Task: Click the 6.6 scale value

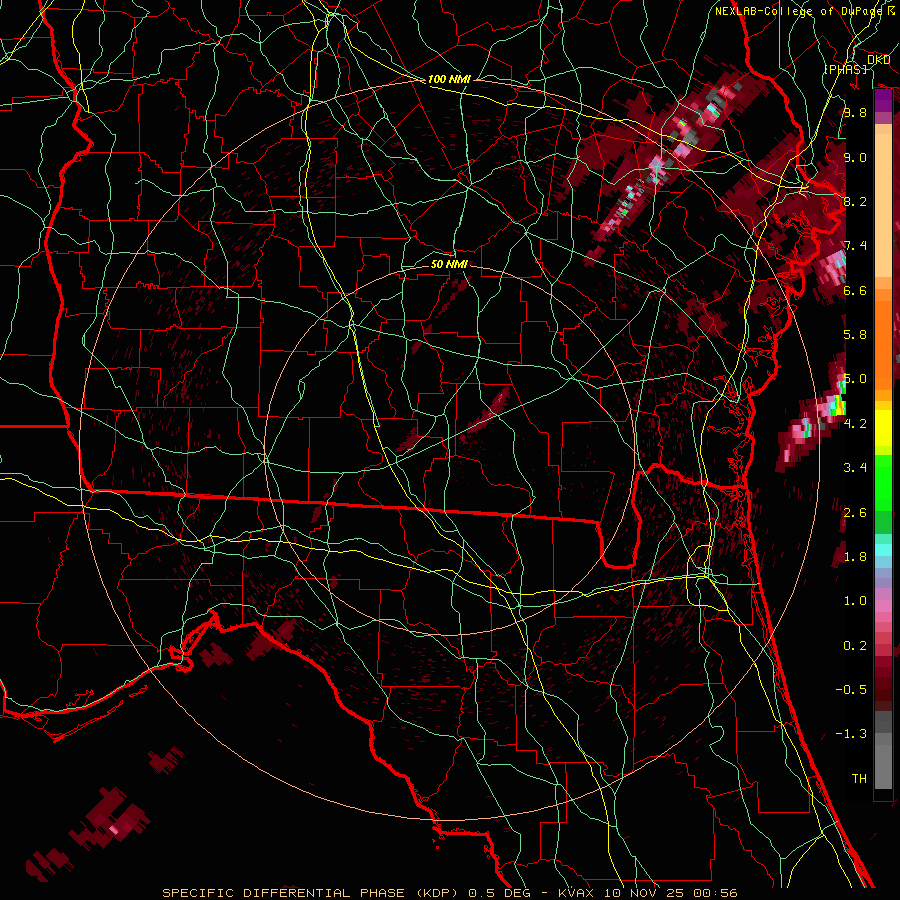Action: [855, 290]
